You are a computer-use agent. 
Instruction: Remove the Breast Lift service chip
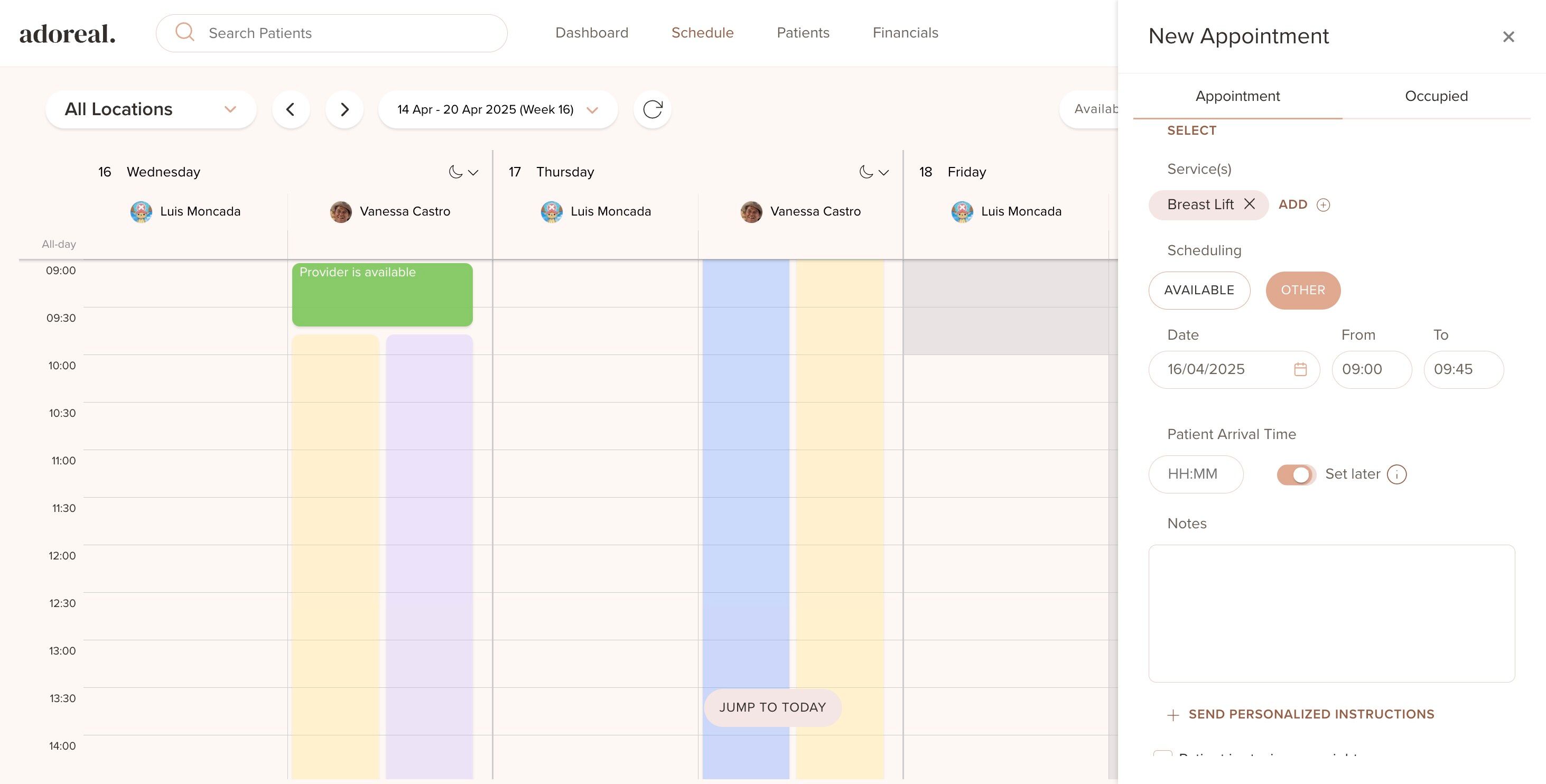click(x=1250, y=204)
